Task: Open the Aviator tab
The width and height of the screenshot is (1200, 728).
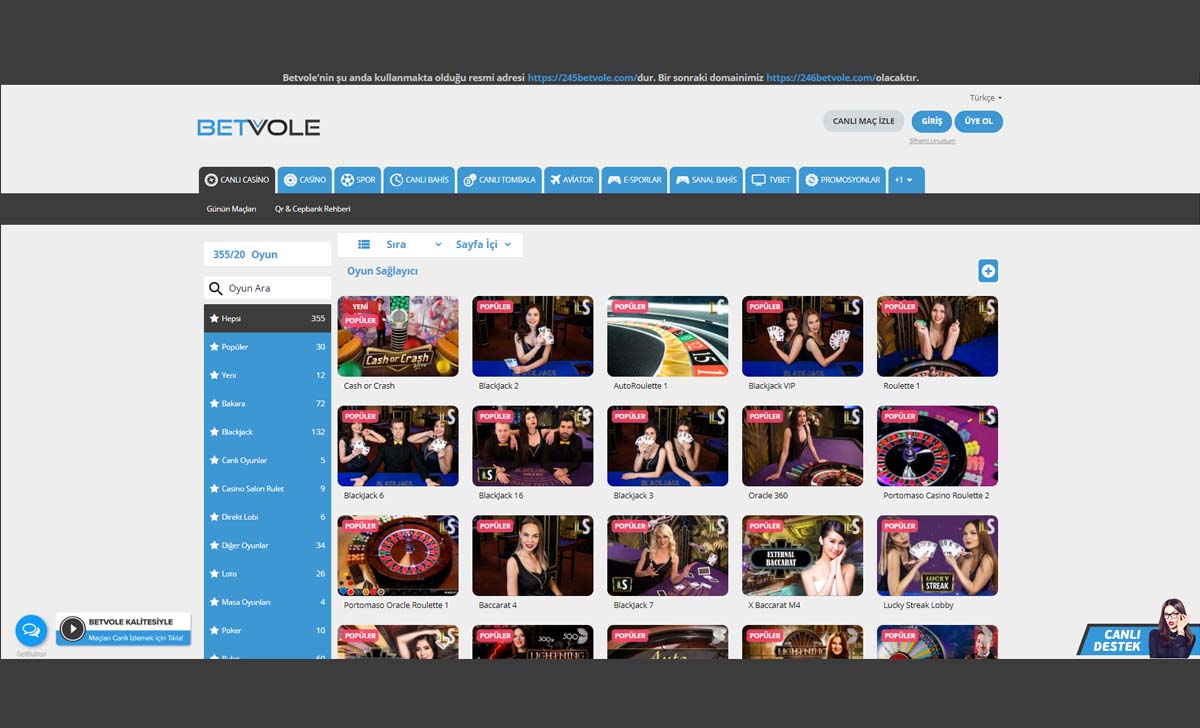Action: (571, 180)
